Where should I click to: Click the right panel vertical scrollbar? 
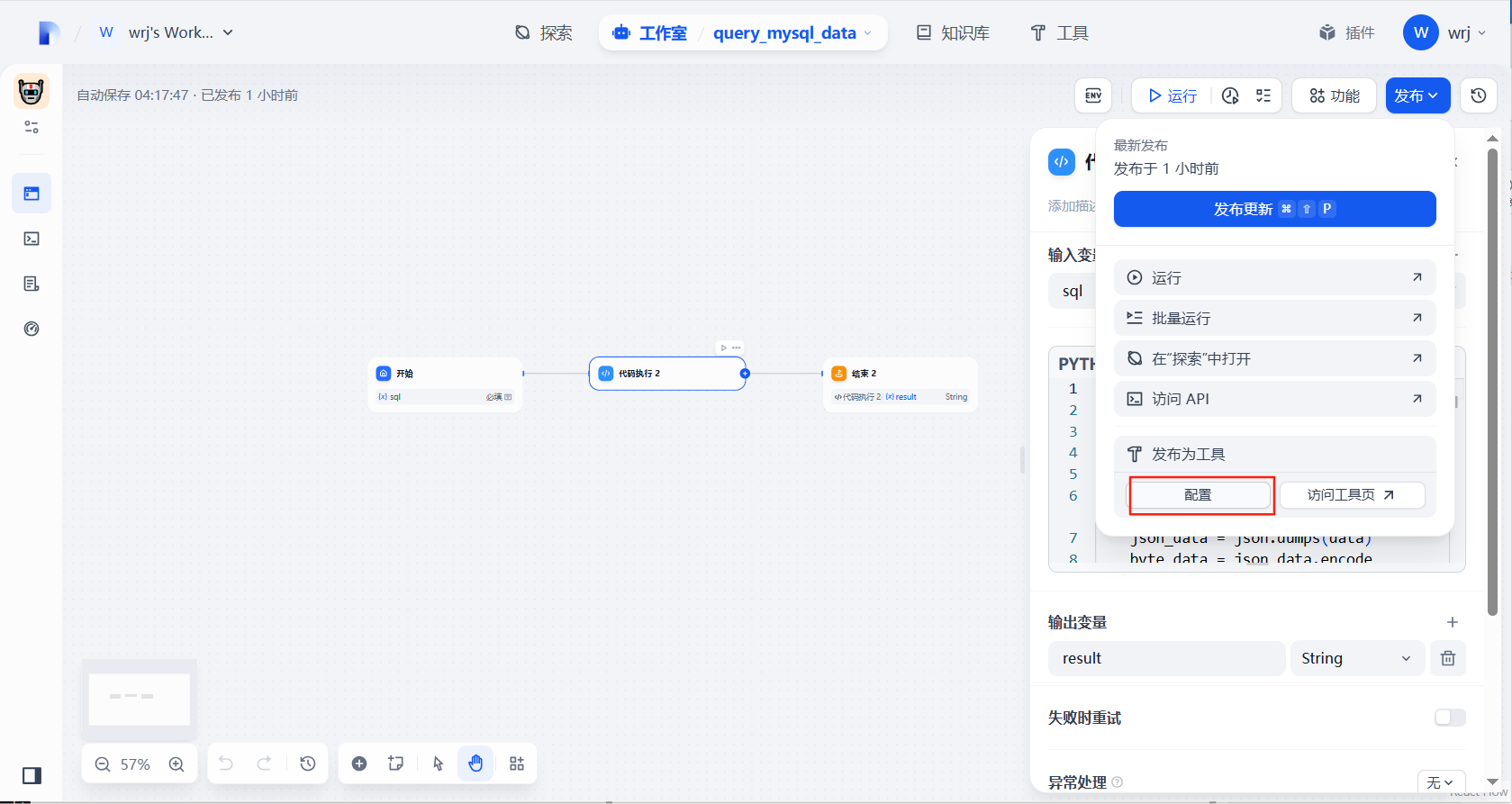point(1492,383)
